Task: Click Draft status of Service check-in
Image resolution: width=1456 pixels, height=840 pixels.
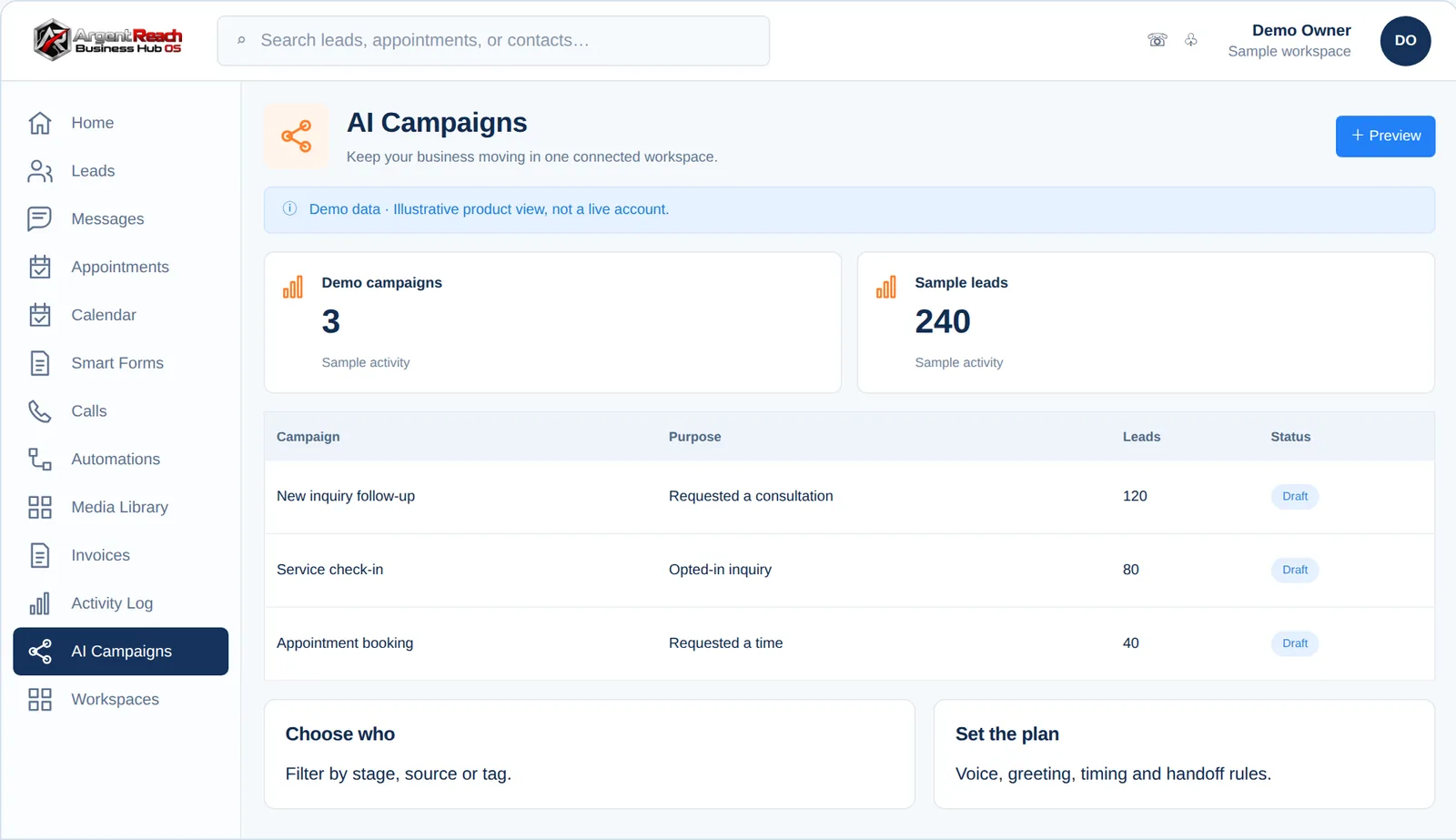Action: tap(1294, 570)
